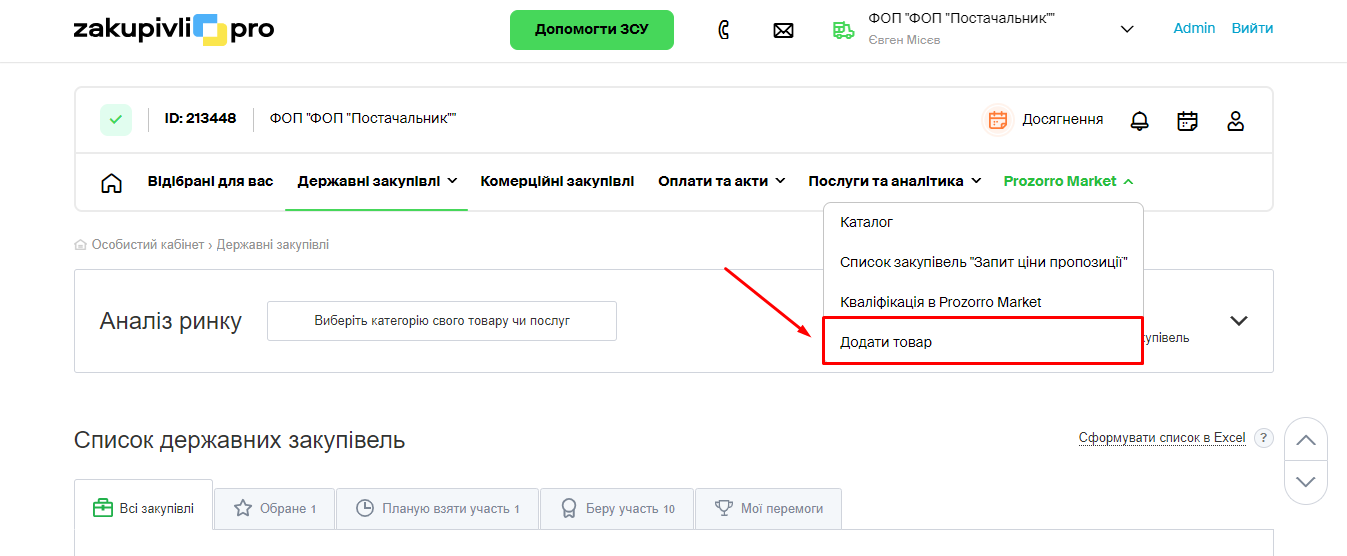
Task: Expand the Аналіз ринку panel chevron
Action: 1239,321
